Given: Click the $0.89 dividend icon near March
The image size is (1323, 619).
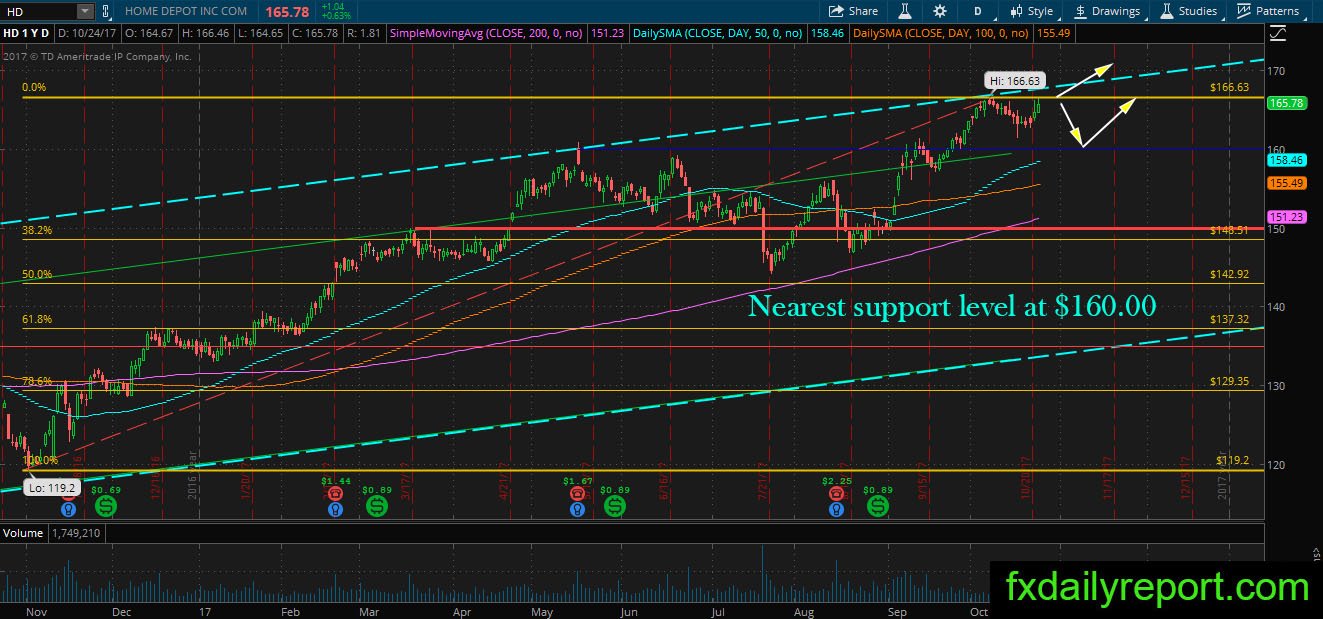Looking at the screenshot, I should (377, 507).
